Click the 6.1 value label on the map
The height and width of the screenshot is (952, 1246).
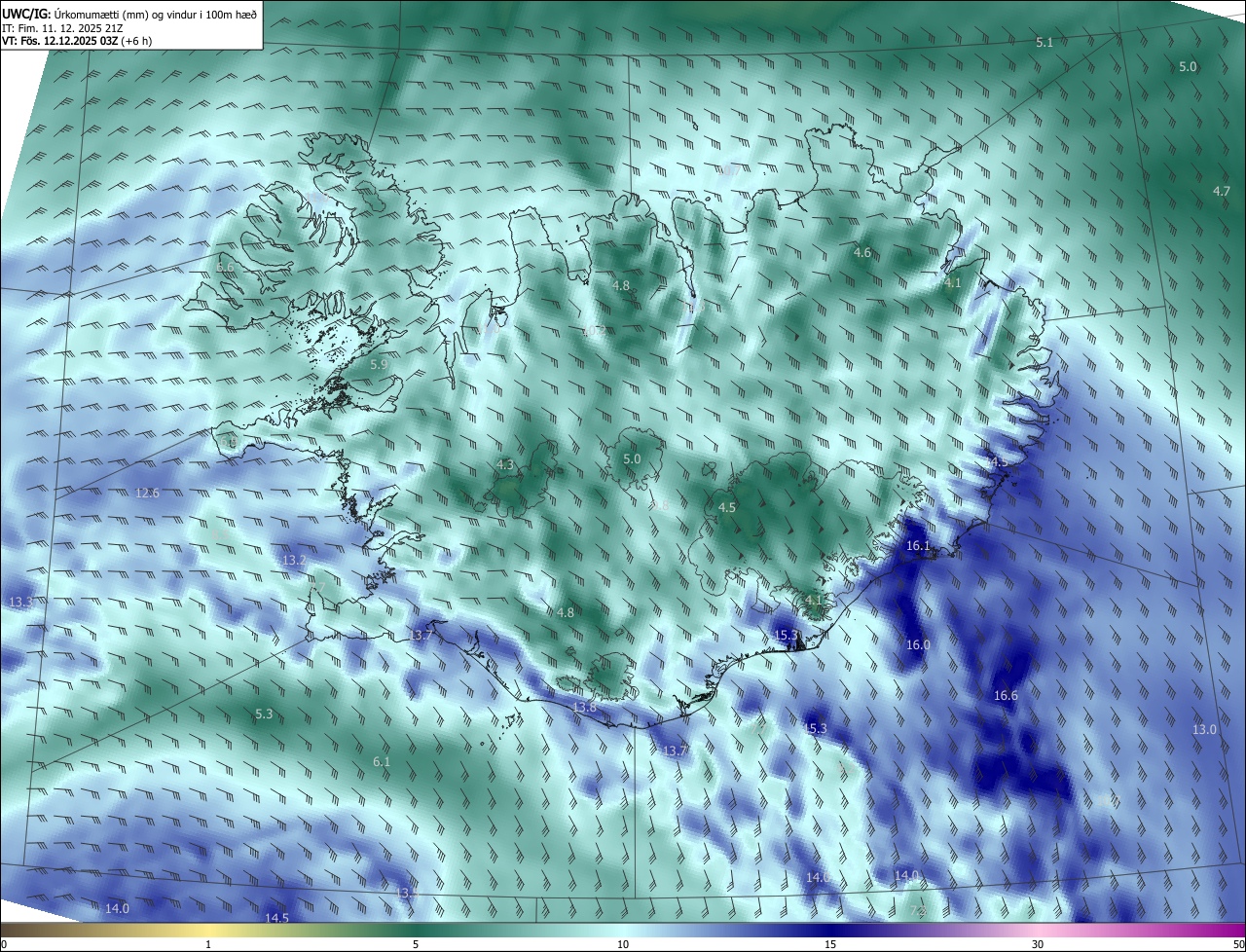382,761
